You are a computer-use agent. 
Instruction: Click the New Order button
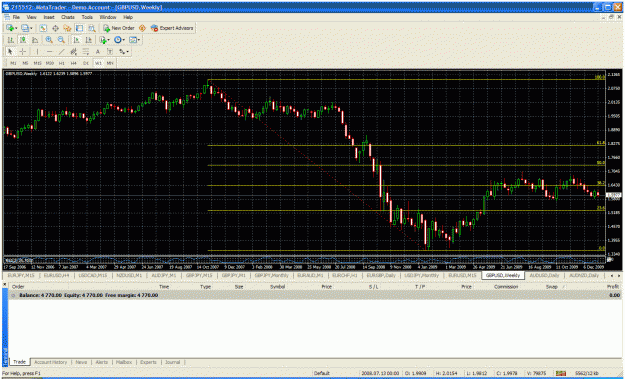pos(119,28)
